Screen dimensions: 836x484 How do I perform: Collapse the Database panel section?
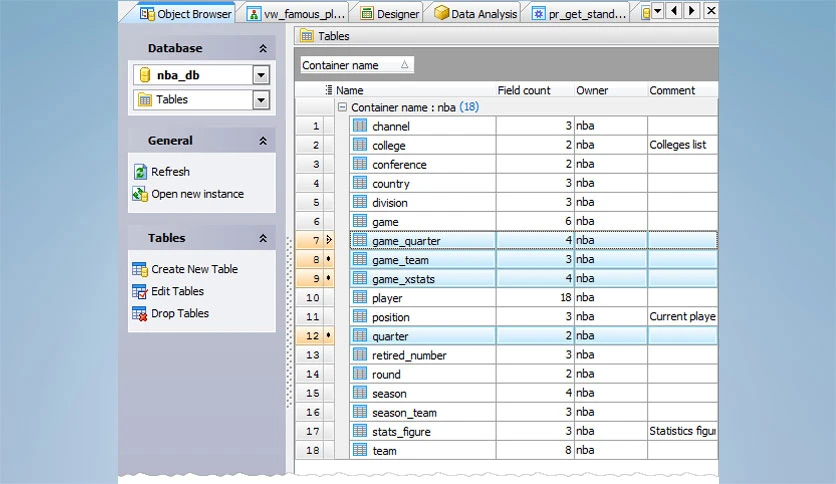point(263,49)
